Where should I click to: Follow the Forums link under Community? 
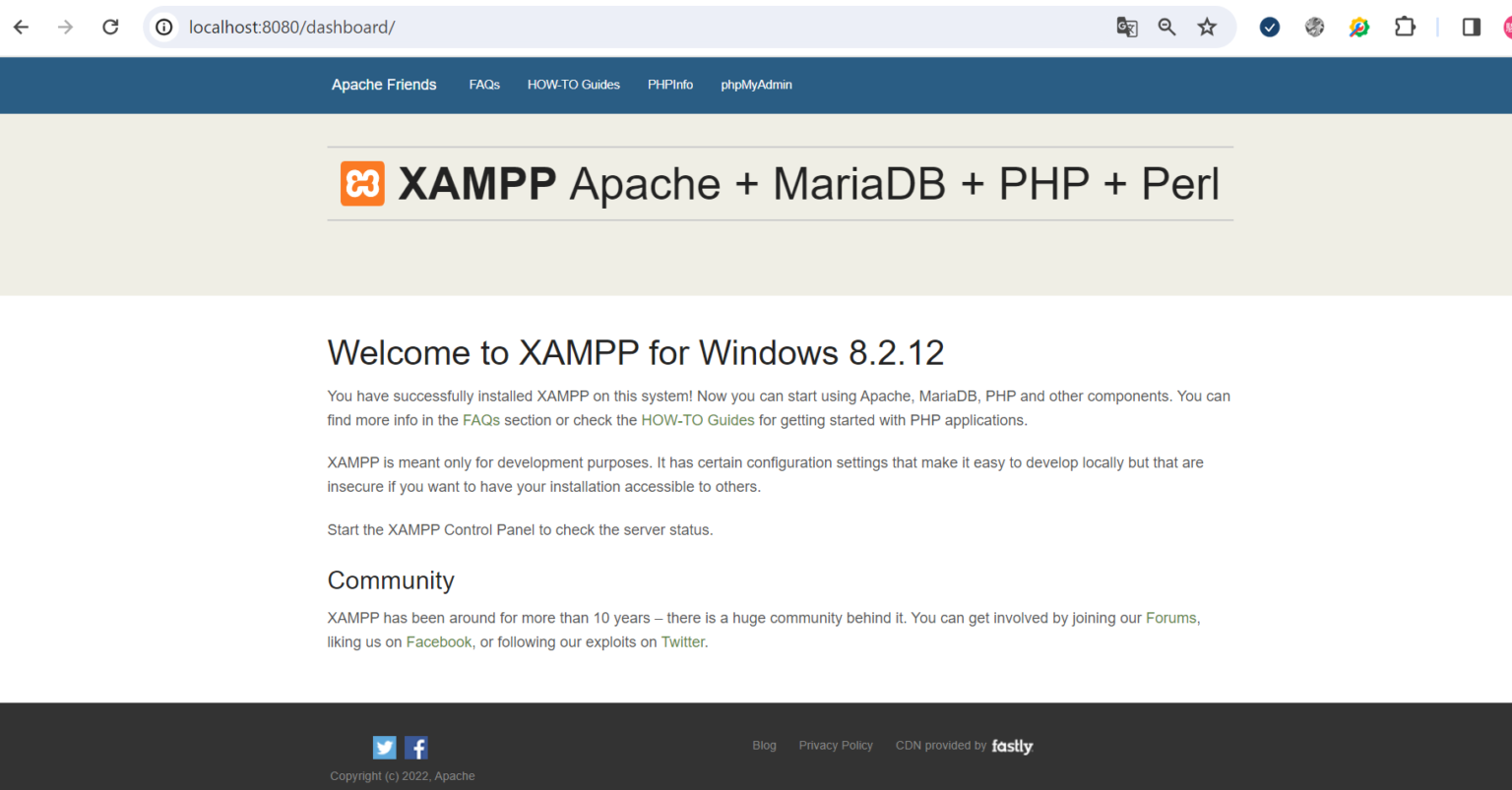point(1171,618)
